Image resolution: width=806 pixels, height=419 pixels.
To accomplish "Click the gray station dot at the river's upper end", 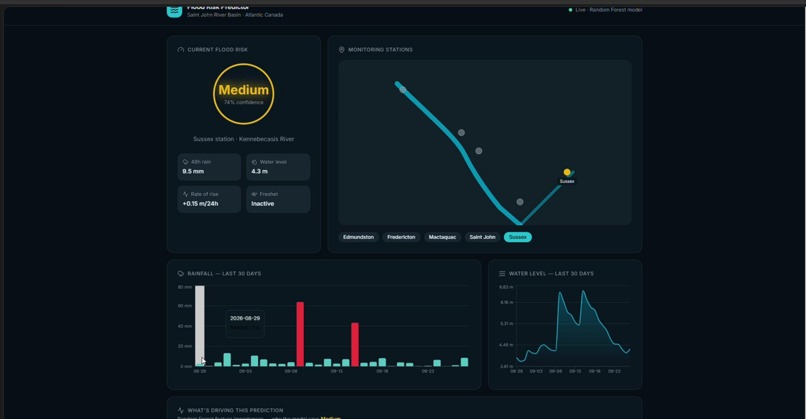I will click(402, 89).
